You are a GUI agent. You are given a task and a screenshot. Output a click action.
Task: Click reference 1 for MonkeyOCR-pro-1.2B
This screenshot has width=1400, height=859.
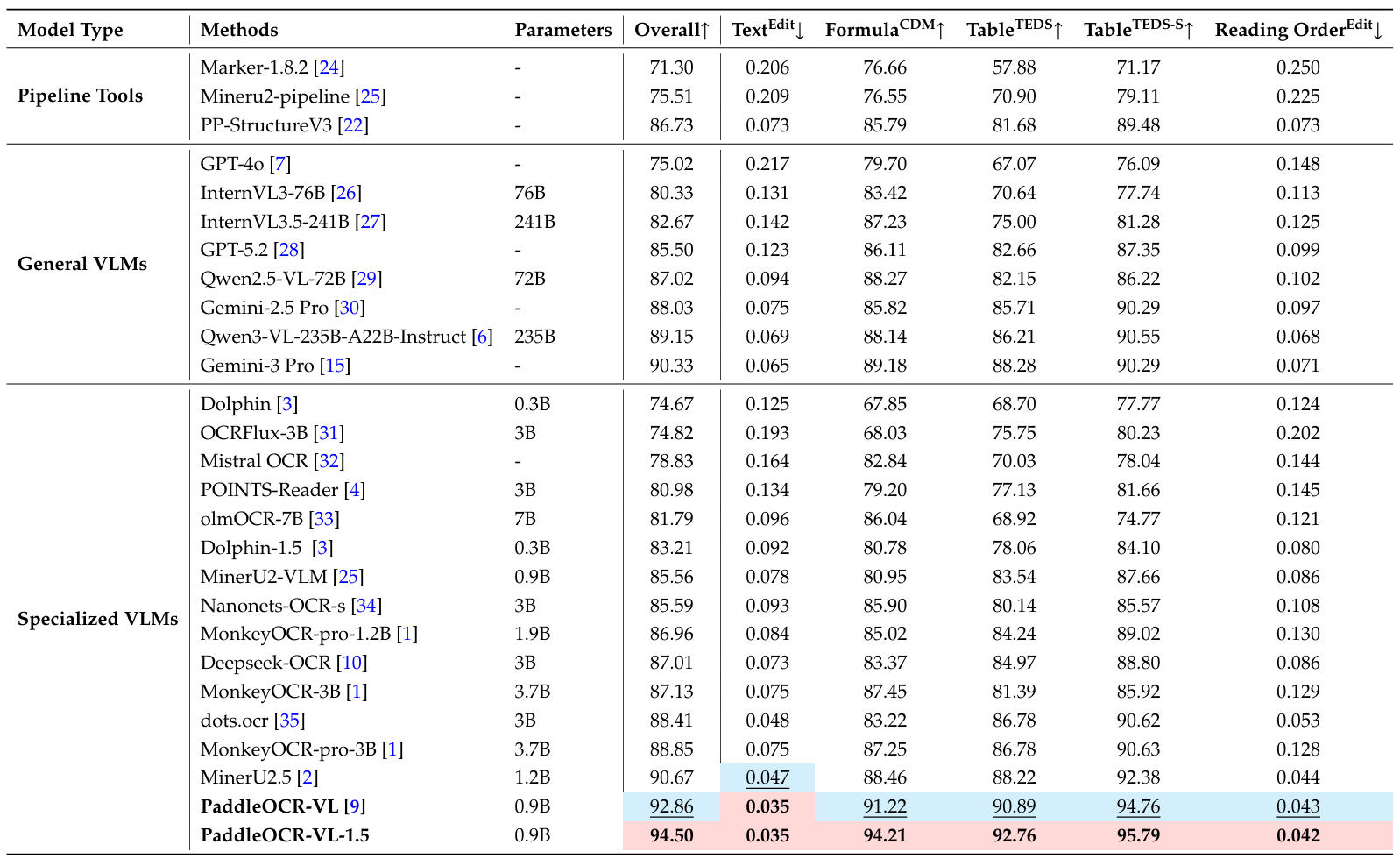(x=407, y=634)
